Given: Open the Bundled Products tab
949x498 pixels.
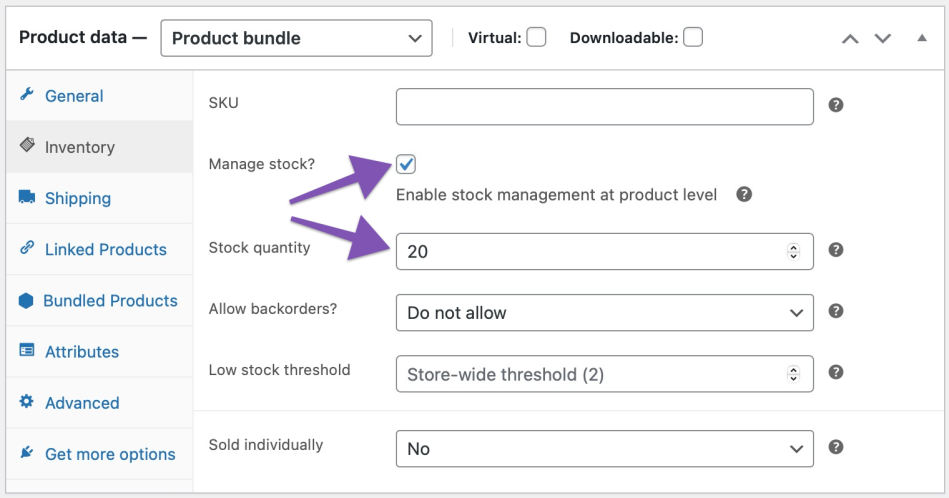Looking at the screenshot, I should coord(110,301).
